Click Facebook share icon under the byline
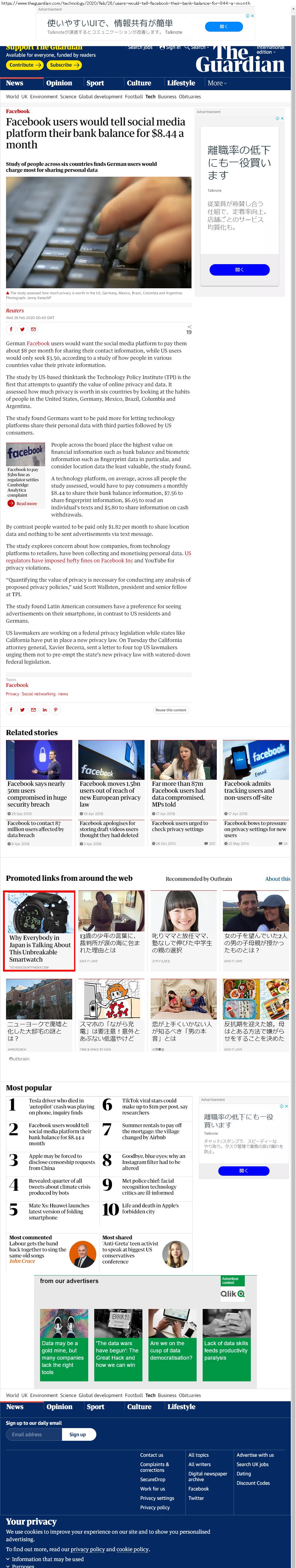This screenshot has height=1568, width=296. point(11,329)
